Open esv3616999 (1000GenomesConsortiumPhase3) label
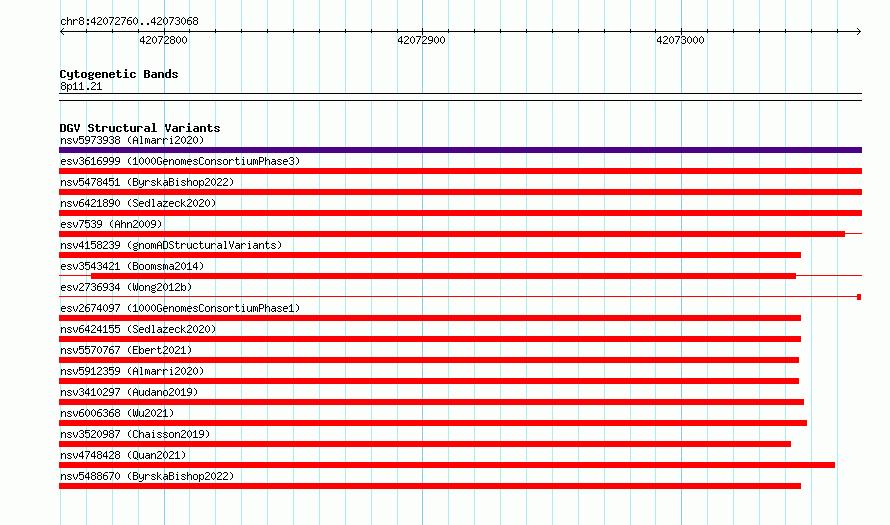The image size is (890, 525). pos(180,161)
